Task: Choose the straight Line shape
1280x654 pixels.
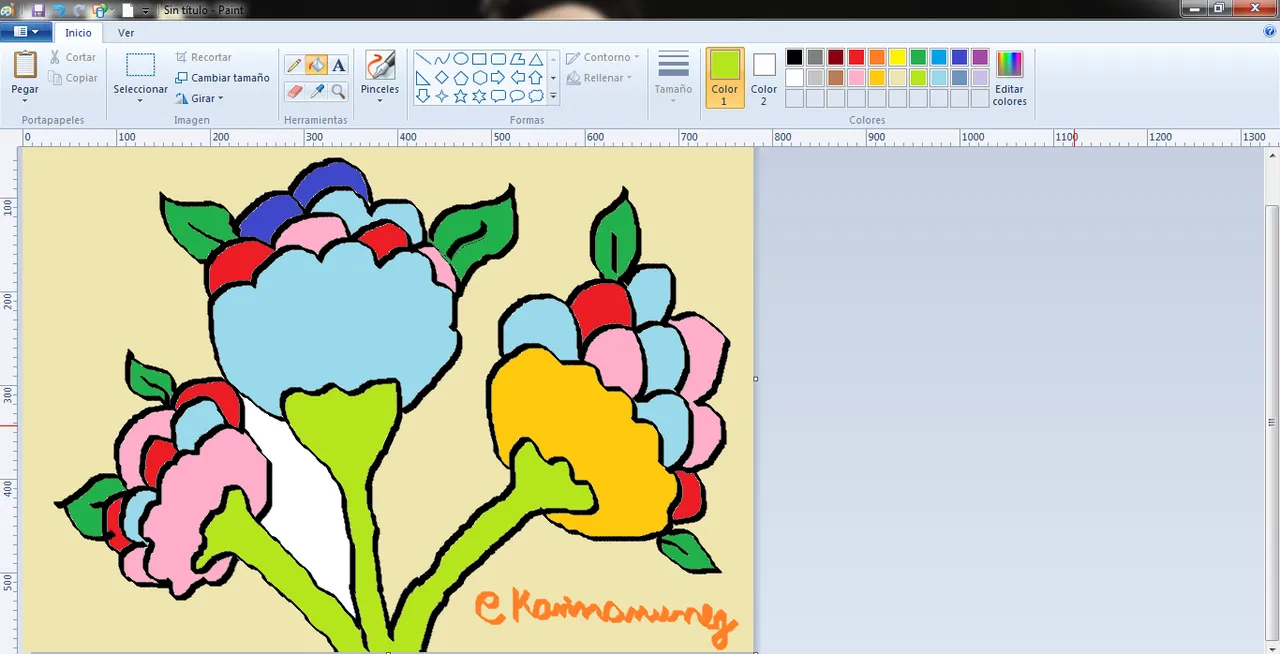Action: click(423, 59)
